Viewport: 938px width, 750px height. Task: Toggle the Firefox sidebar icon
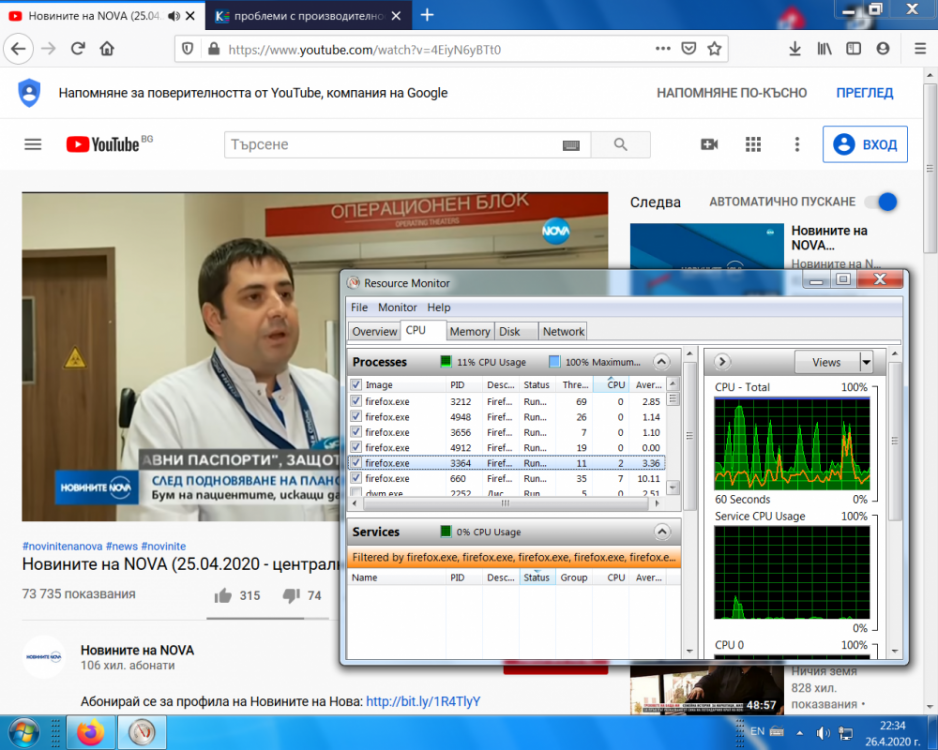(x=854, y=48)
